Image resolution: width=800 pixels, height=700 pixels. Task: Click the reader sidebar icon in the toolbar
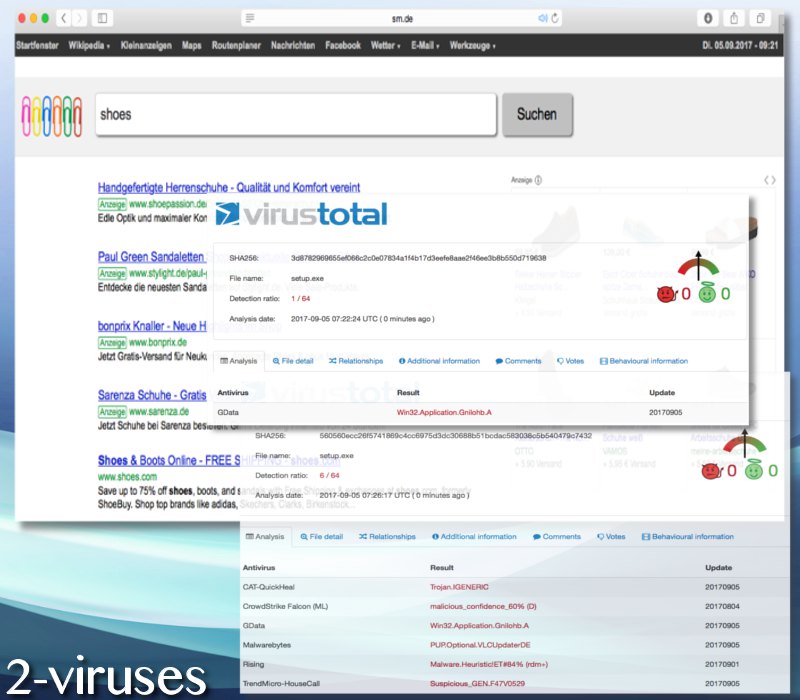250,17
